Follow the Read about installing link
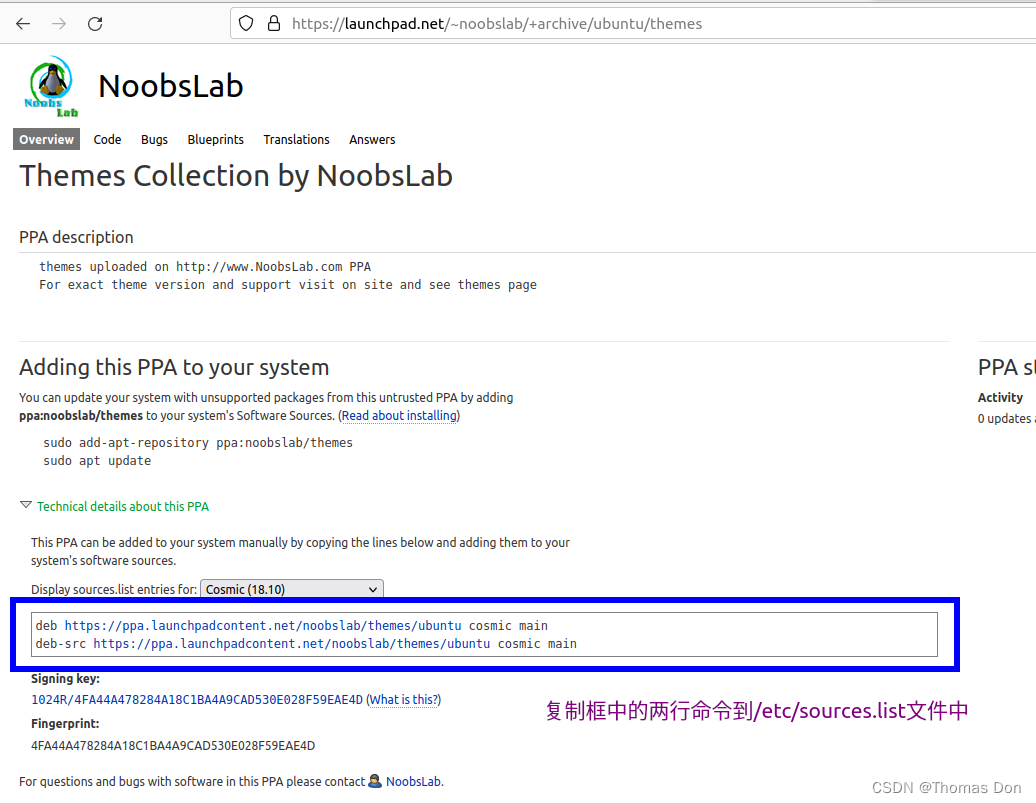The image size is (1036, 803). pos(399,416)
